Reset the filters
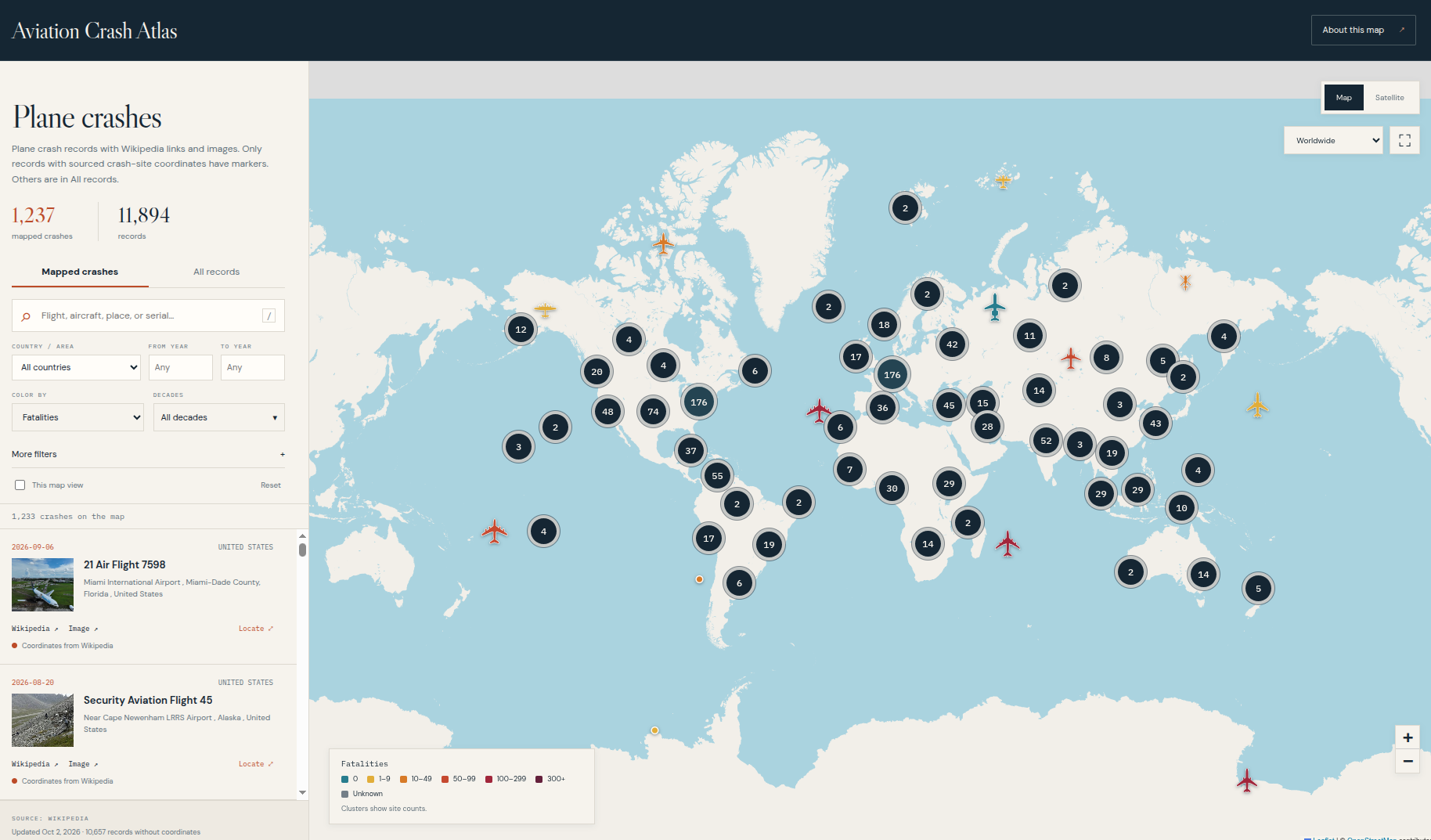The width and height of the screenshot is (1431, 840). (x=271, y=485)
